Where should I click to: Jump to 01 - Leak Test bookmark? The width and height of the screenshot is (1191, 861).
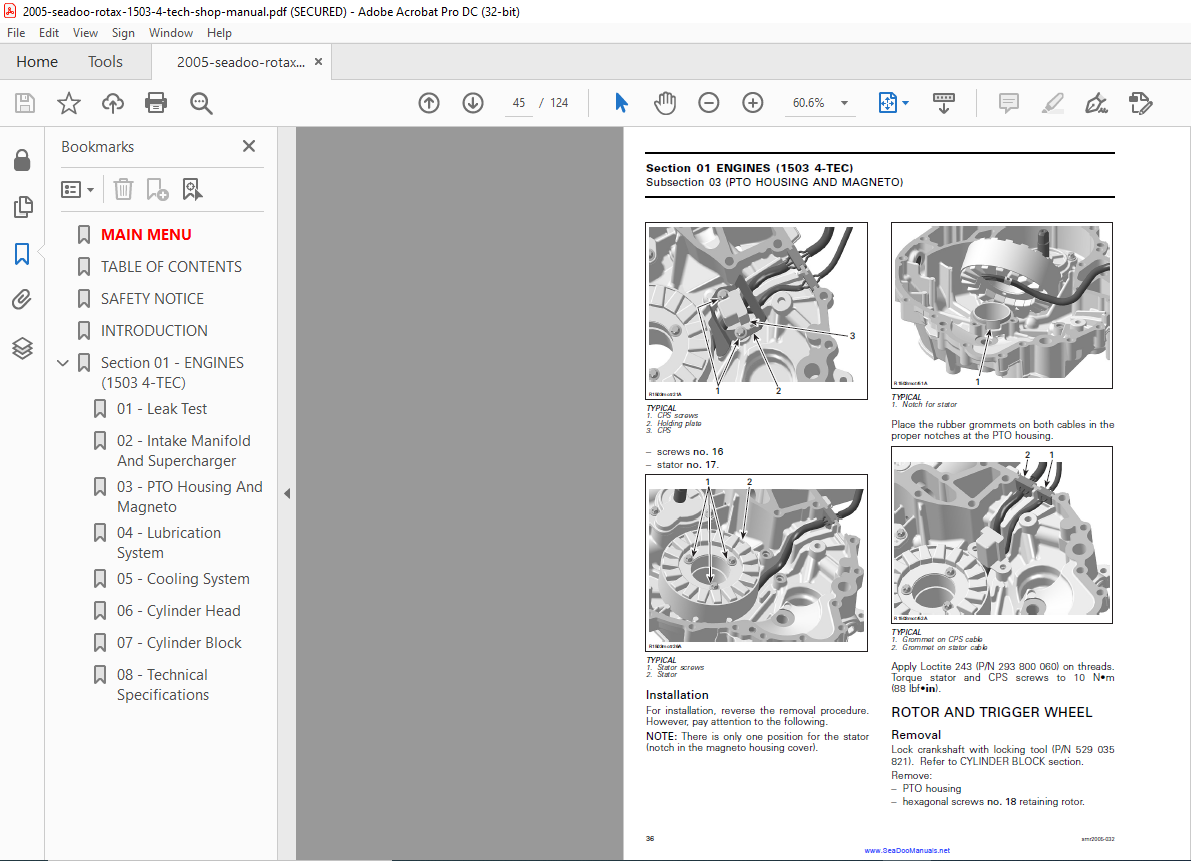(162, 408)
